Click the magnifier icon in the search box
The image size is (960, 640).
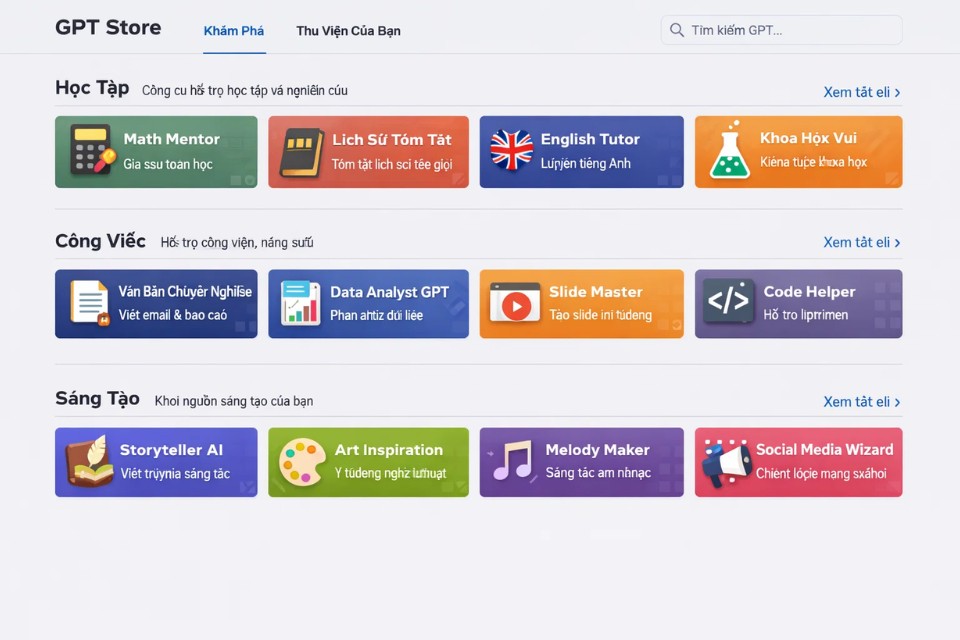click(677, 30)
